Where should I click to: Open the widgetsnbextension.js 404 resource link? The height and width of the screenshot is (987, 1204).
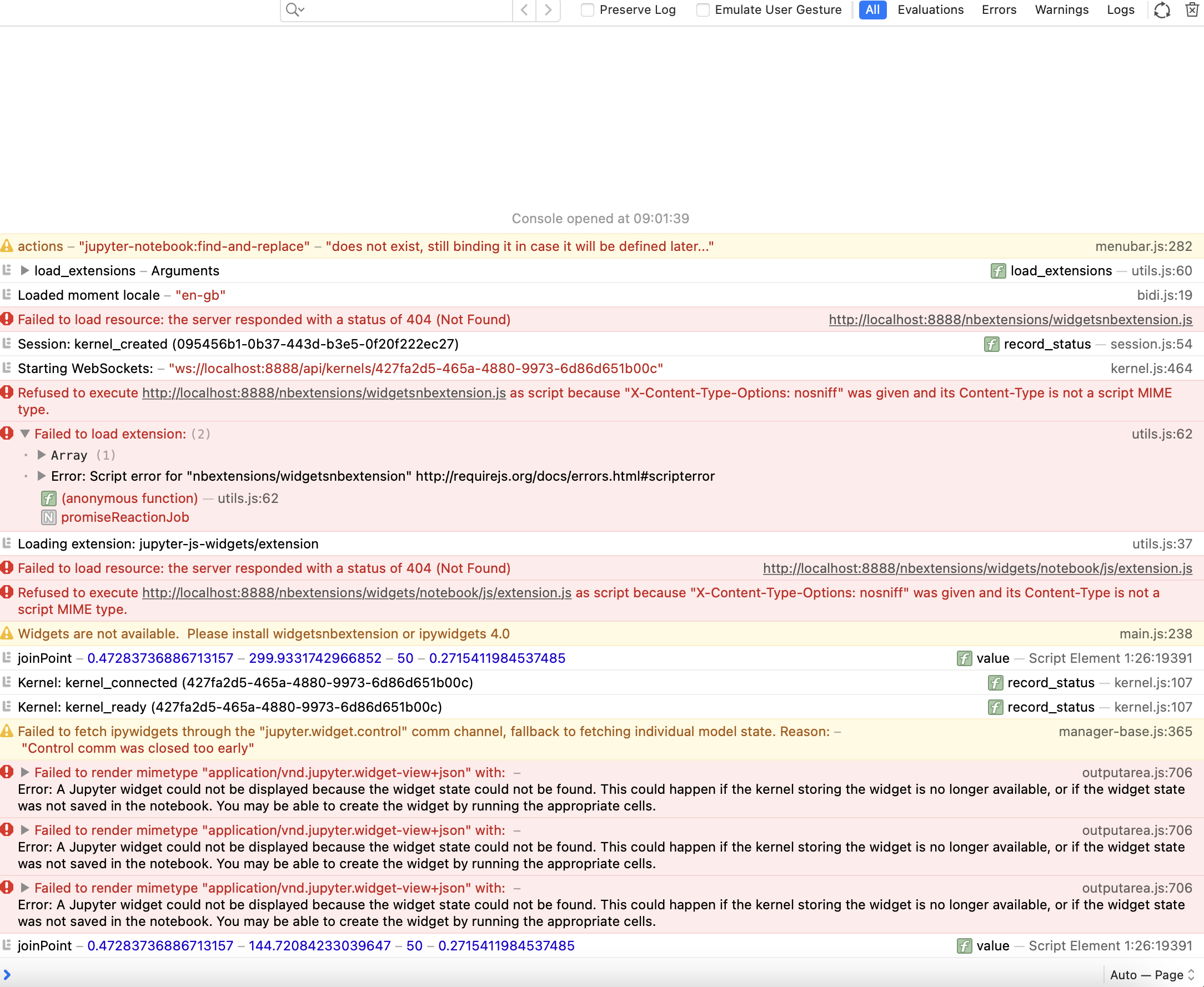1010,320
